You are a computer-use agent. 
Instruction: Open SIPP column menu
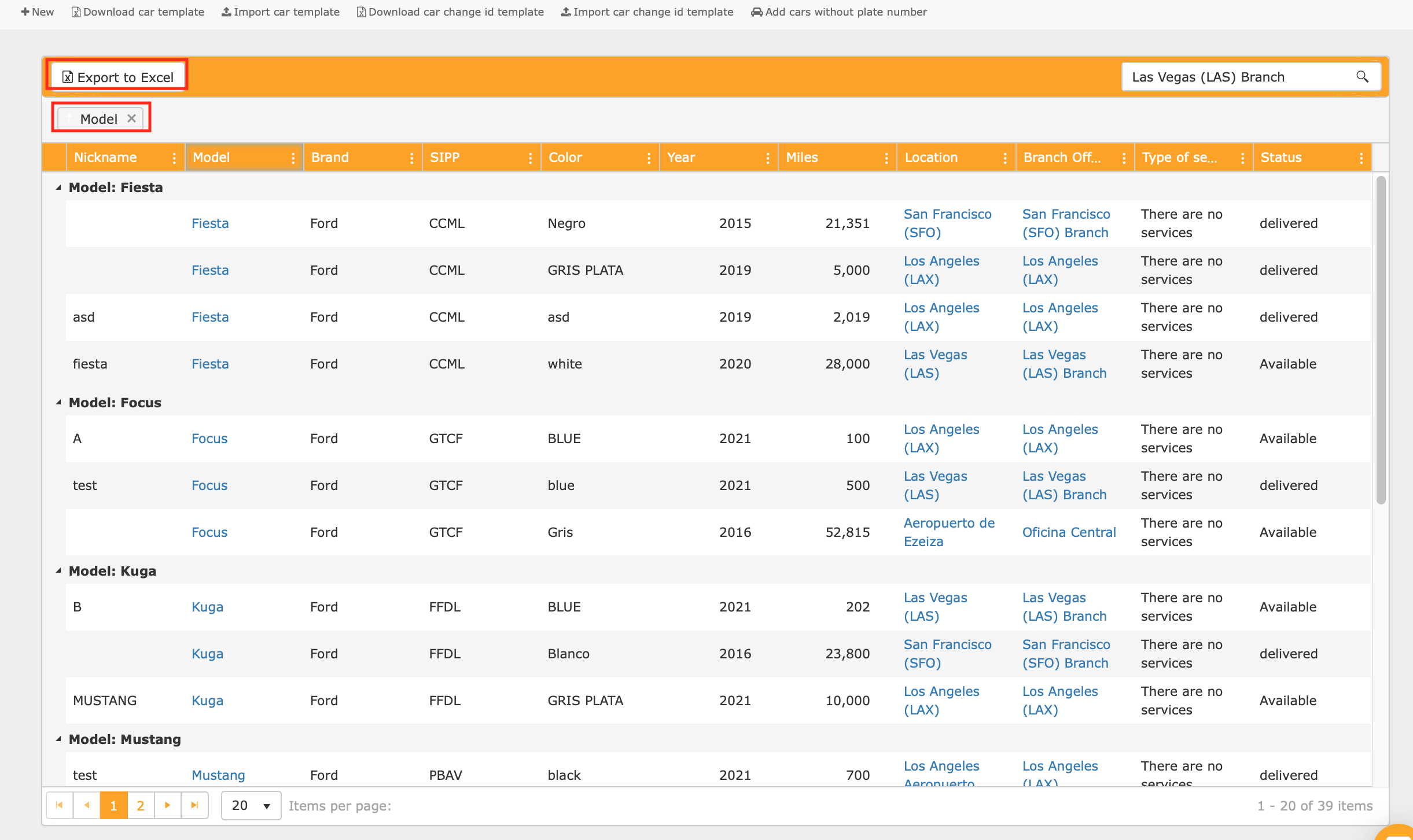pyautogui.click(x=530, y=157)
